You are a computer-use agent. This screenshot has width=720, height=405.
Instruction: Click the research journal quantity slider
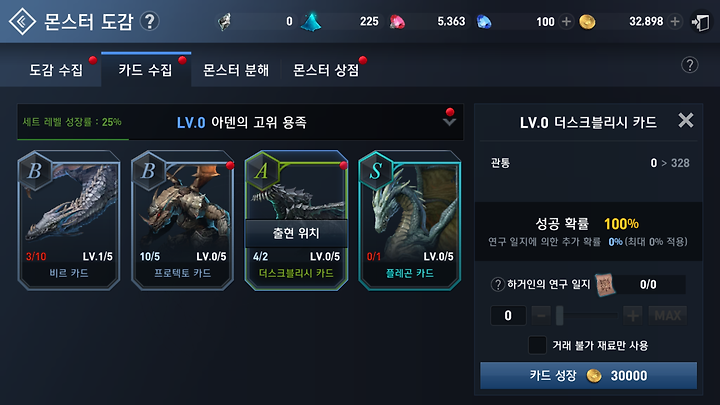pos(586,315)
